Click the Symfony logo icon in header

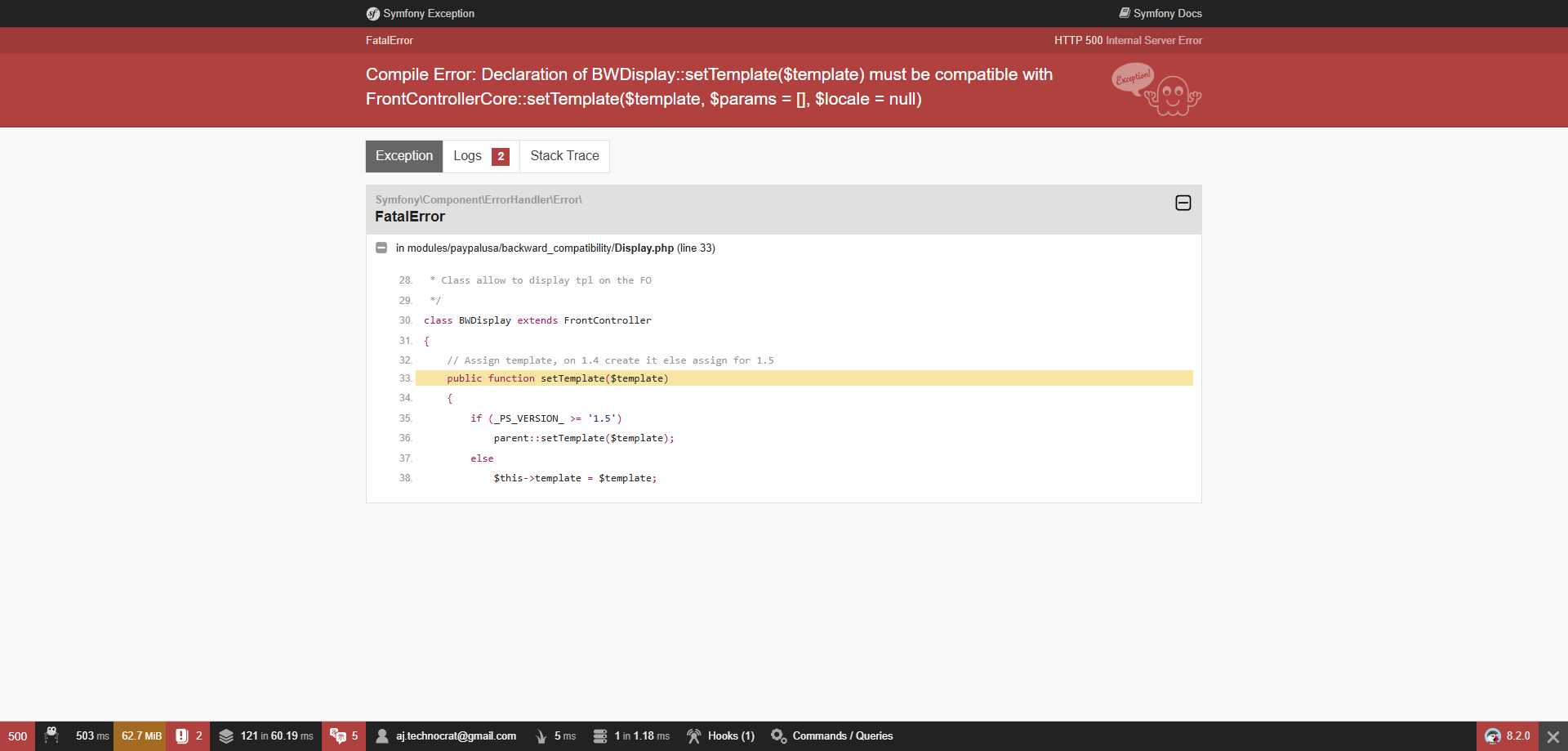(x=373, y=14)
